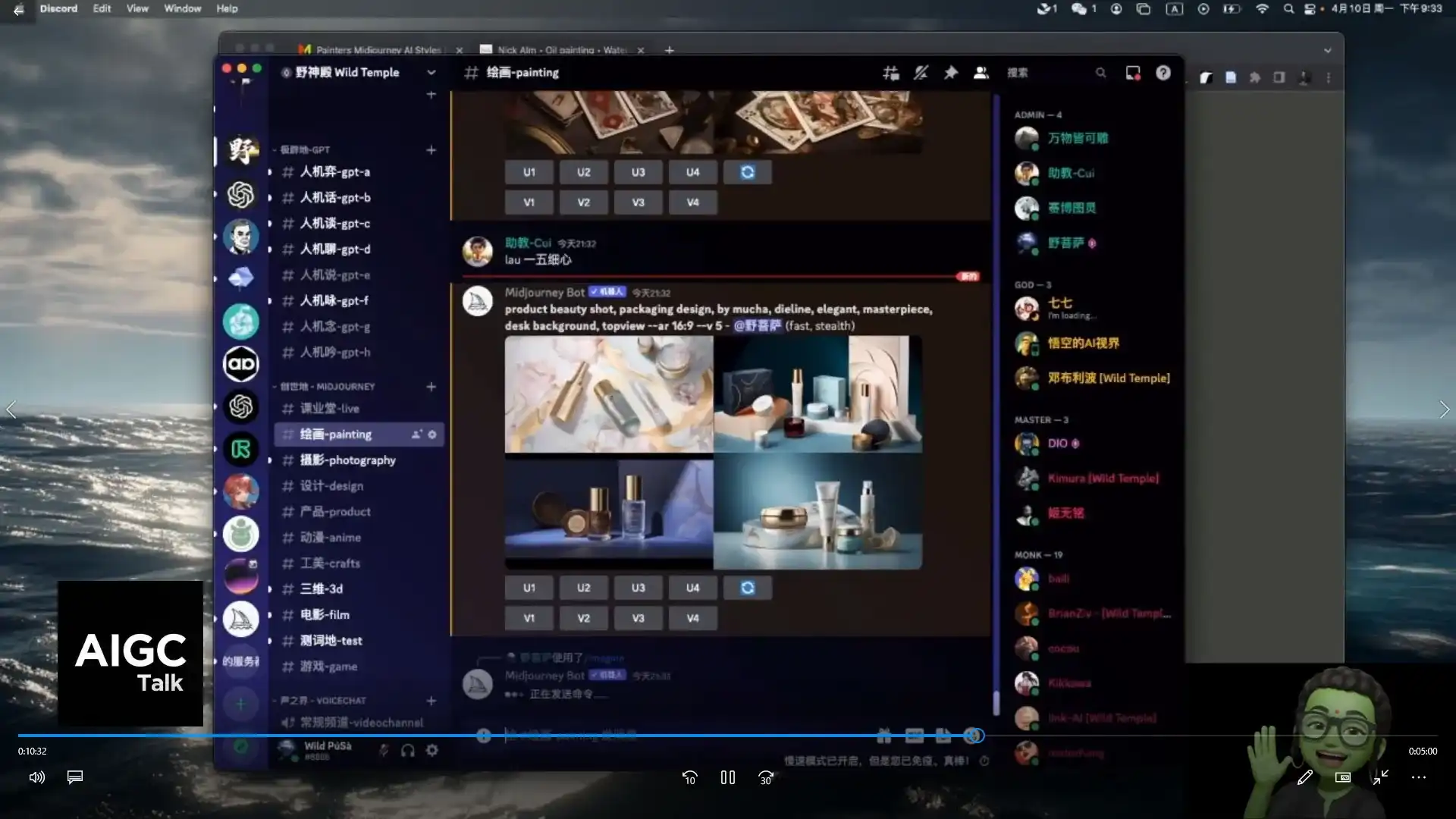The image size is (1456, 819).
Task: Toggle microphone mute in the user panel
Action: click(x=384, y=750)
